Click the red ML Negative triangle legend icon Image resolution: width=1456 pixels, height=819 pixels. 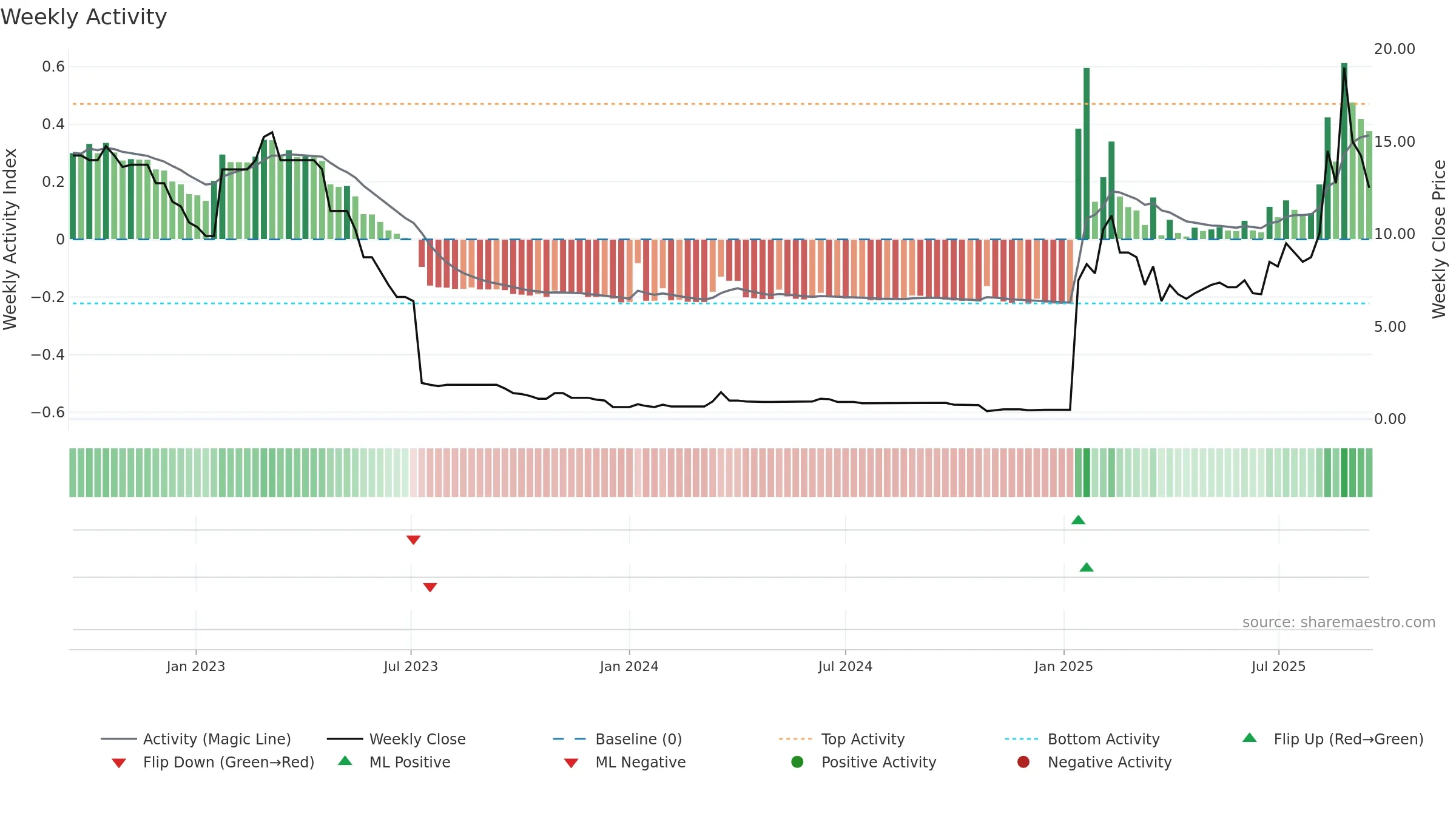tap(571, 763)
